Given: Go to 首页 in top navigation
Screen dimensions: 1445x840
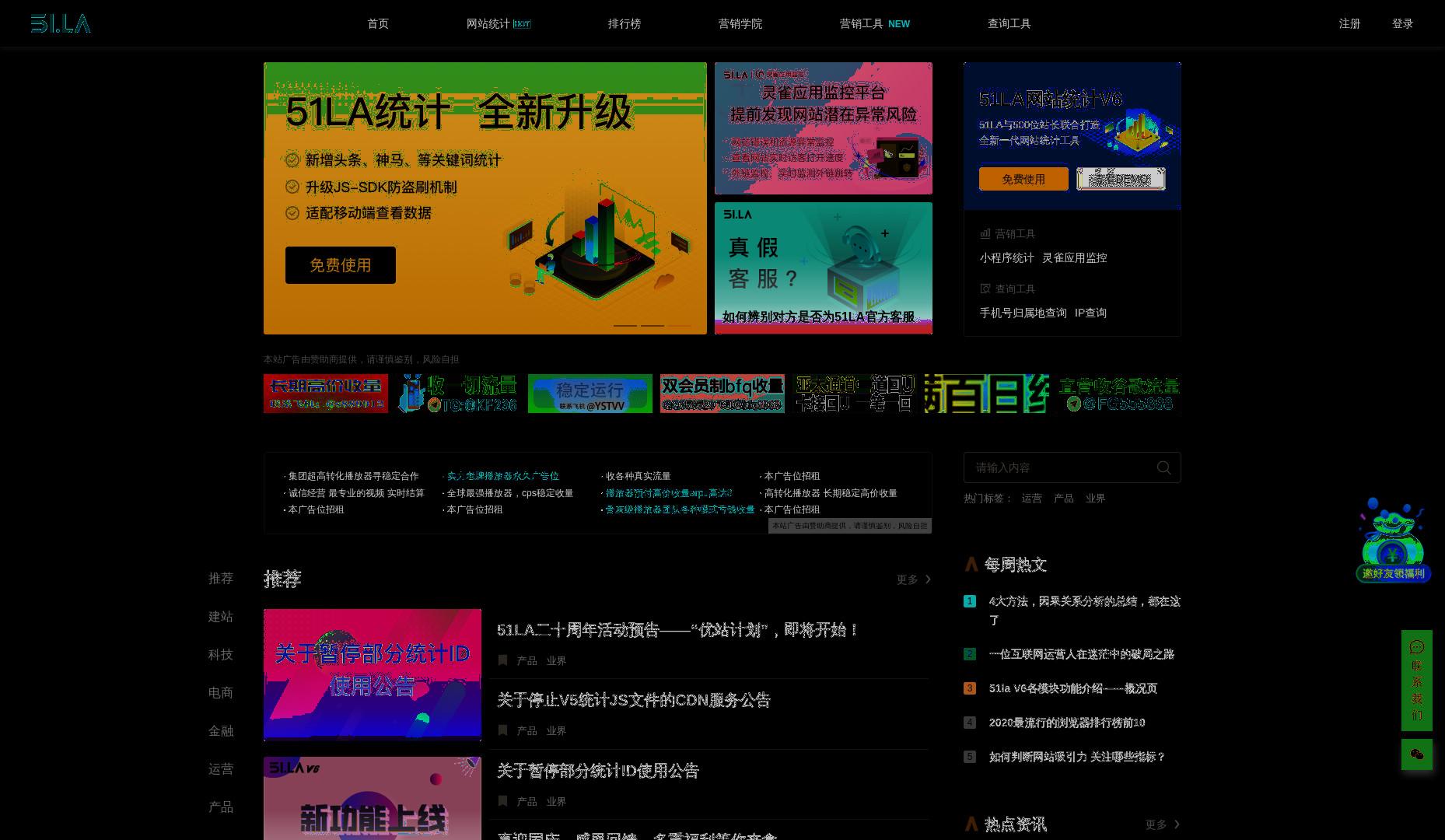Looking at the screenshot, I should pyautogui.click(x=378, y=23).
